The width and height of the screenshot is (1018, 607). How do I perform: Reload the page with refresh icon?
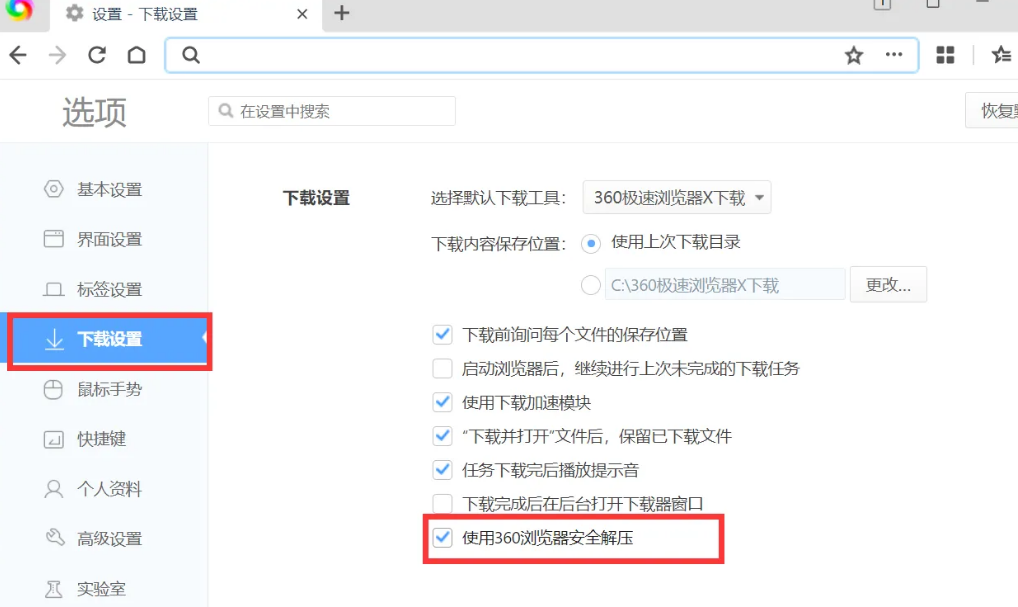(97, 55)
